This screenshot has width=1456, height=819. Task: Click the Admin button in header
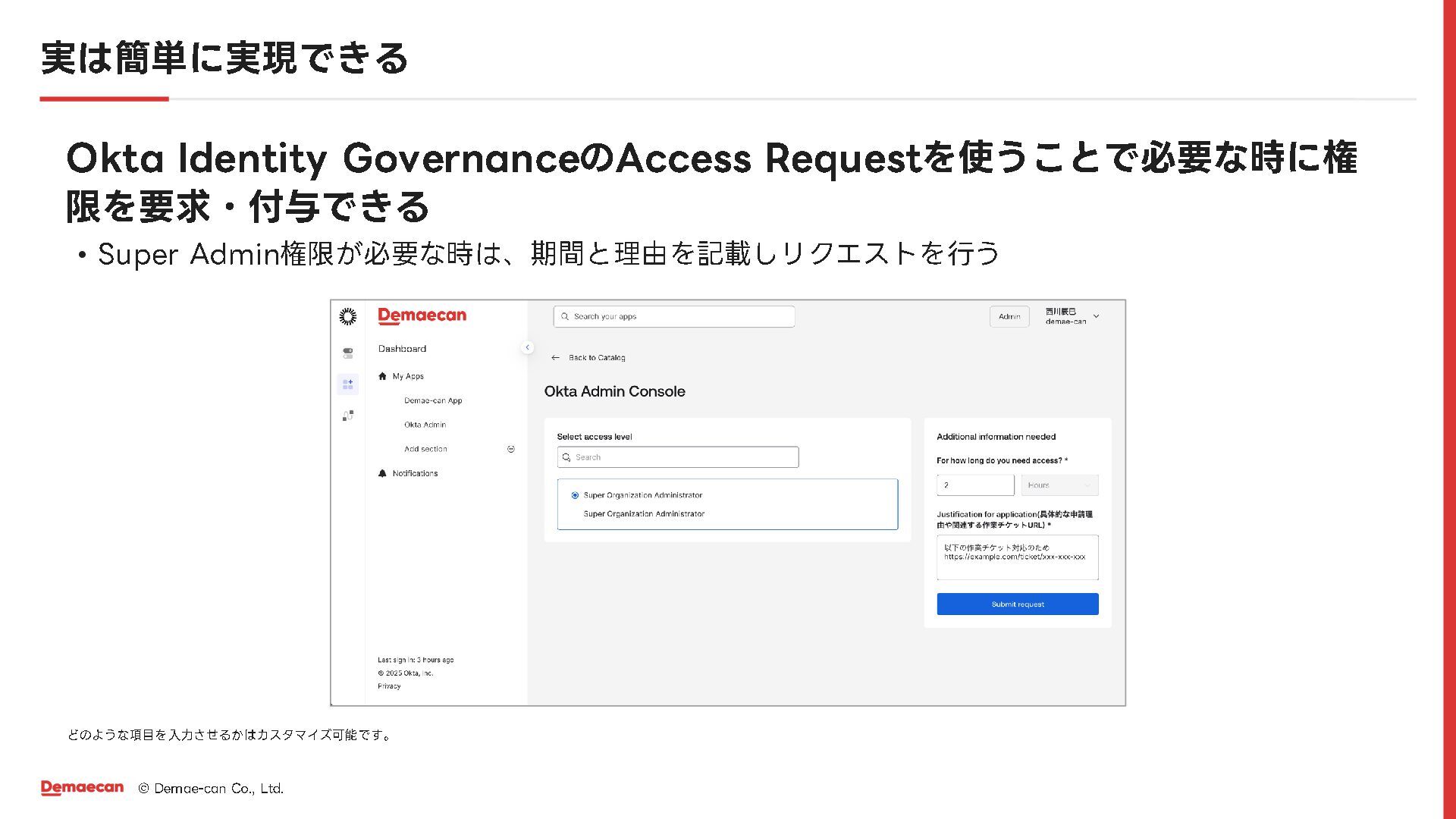point(1009,317)
